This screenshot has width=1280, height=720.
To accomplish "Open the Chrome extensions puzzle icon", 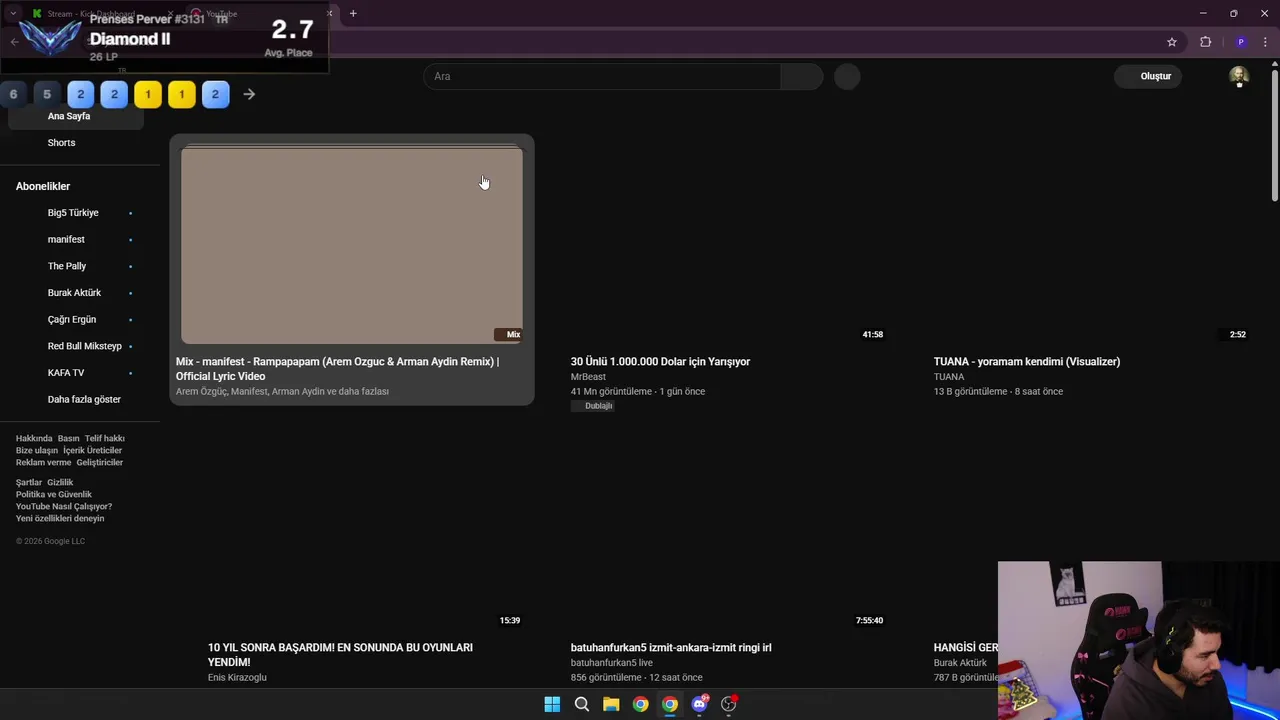I will pos(1205,42).
